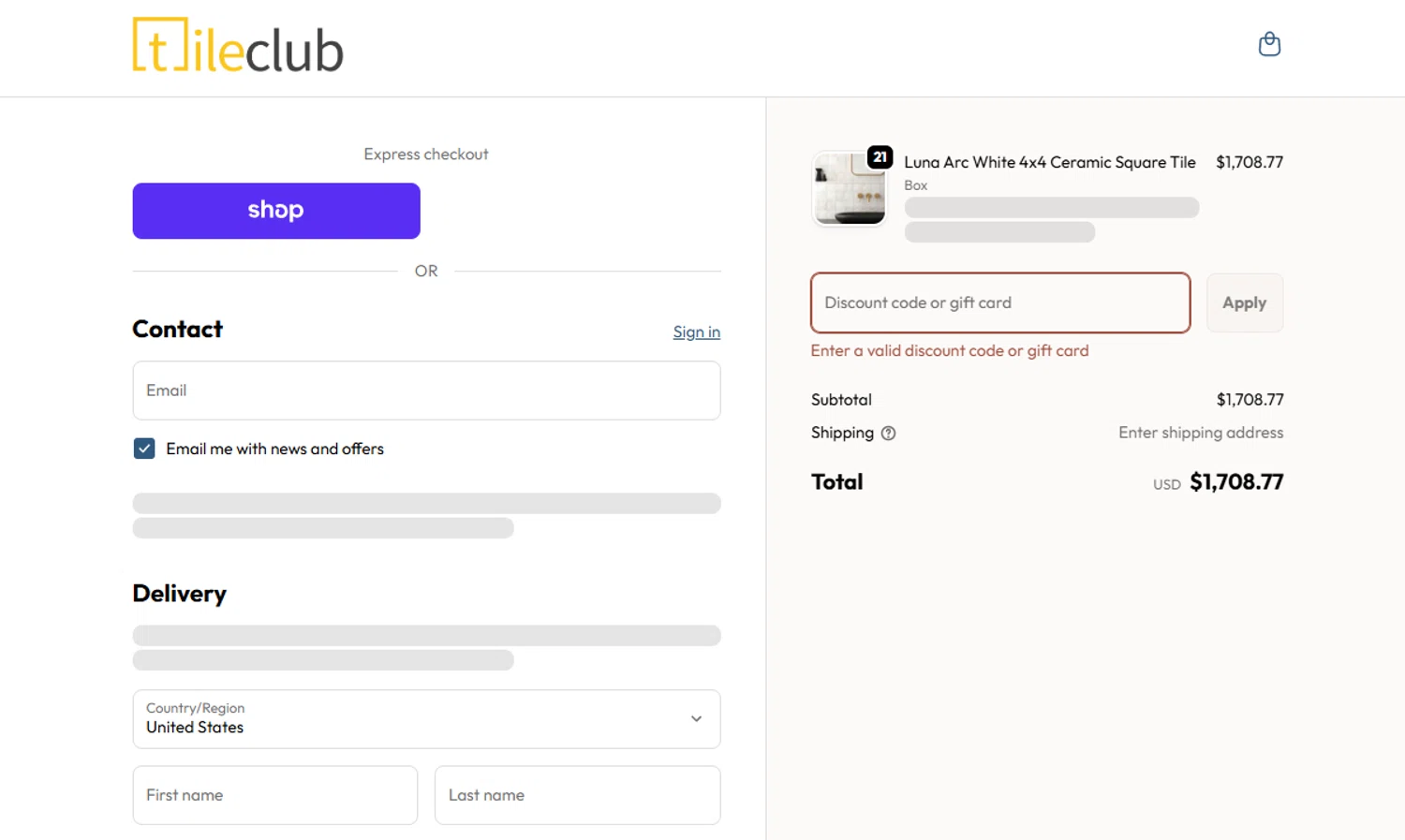Viewport: 1405px width, 840px height.
Task: Open the Country/Region dropdown
Action: click(x=426, y=719)
